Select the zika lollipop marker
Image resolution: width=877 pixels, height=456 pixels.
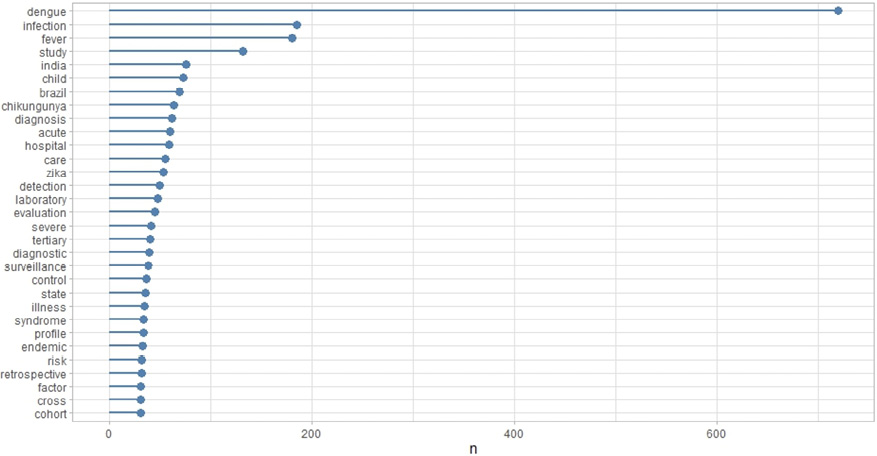164,172
